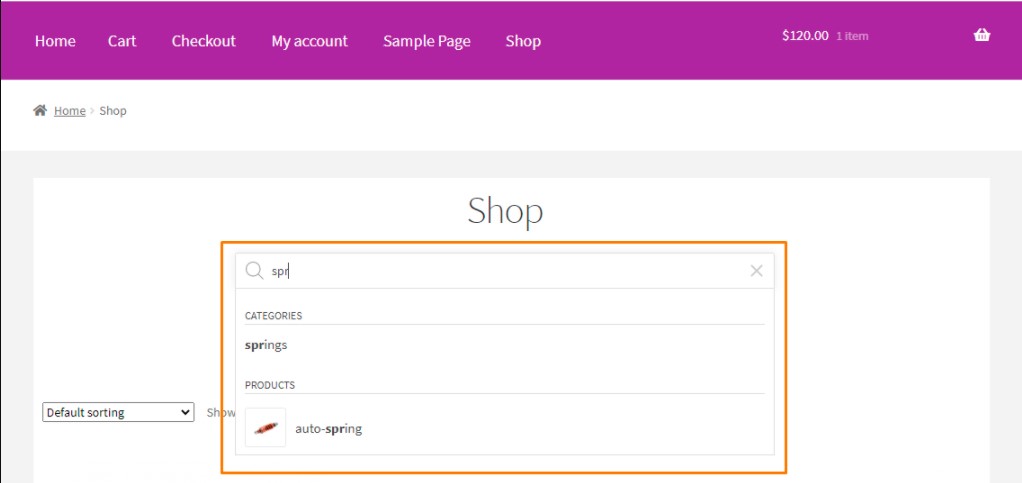Select Shop in the purple navigation bar
1022x483 pixels.
(523, 41)
